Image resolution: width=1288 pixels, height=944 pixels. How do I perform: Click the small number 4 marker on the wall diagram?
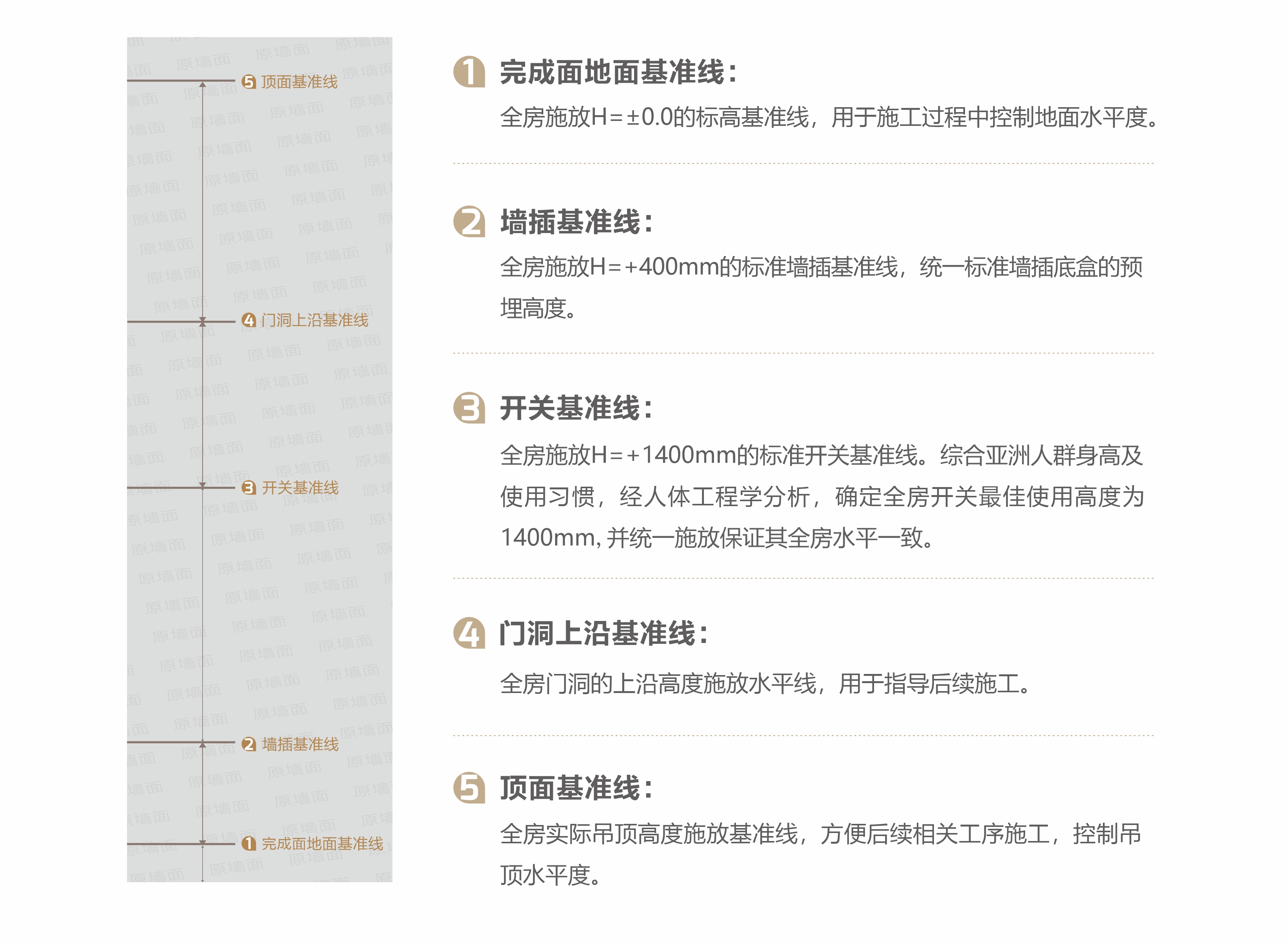coord(249,320)
